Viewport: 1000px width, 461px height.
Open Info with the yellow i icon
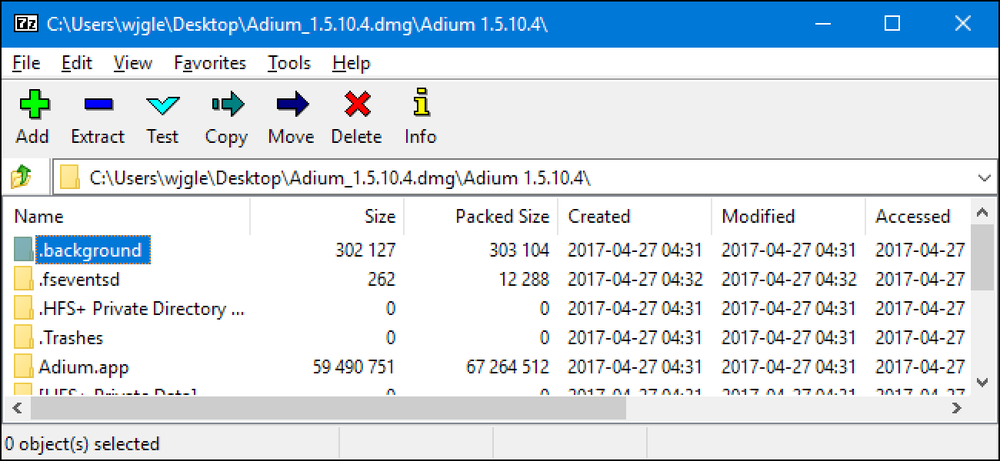(x=421, y=102)
